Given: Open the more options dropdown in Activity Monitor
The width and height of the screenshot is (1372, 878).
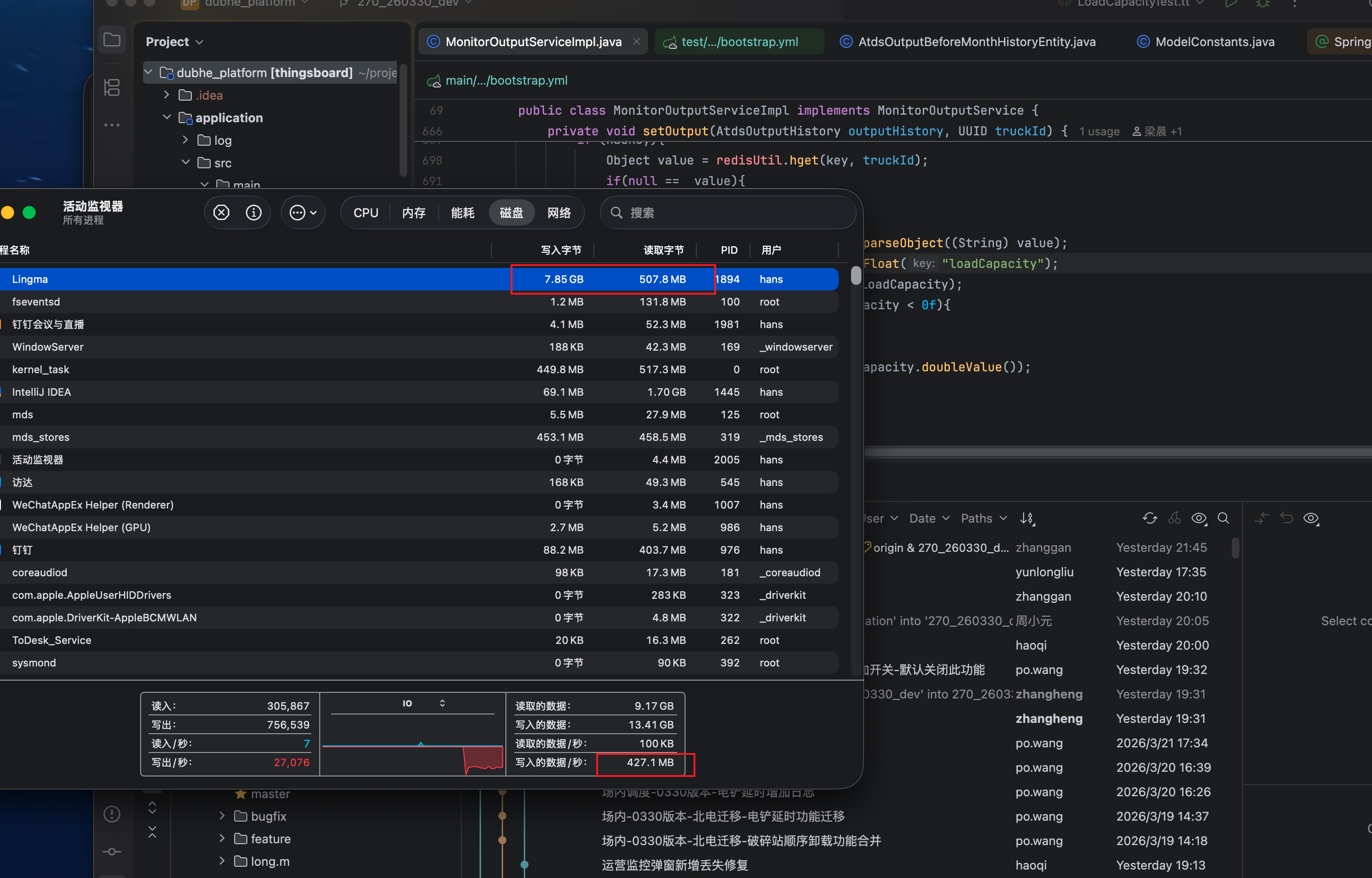Looking at the screenshot, I should [303, 212].
